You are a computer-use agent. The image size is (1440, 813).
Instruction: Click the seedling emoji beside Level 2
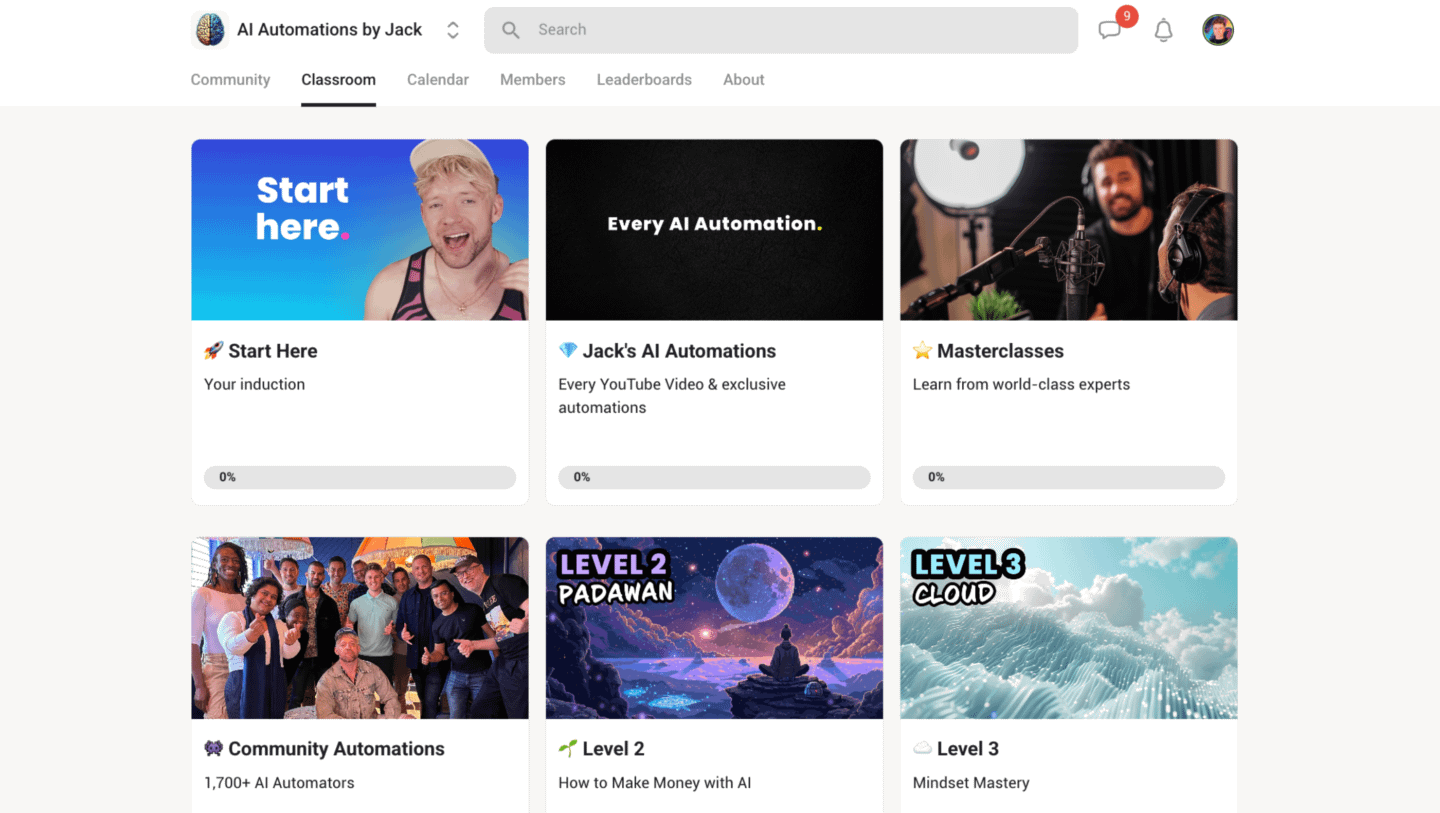[568, 749]
